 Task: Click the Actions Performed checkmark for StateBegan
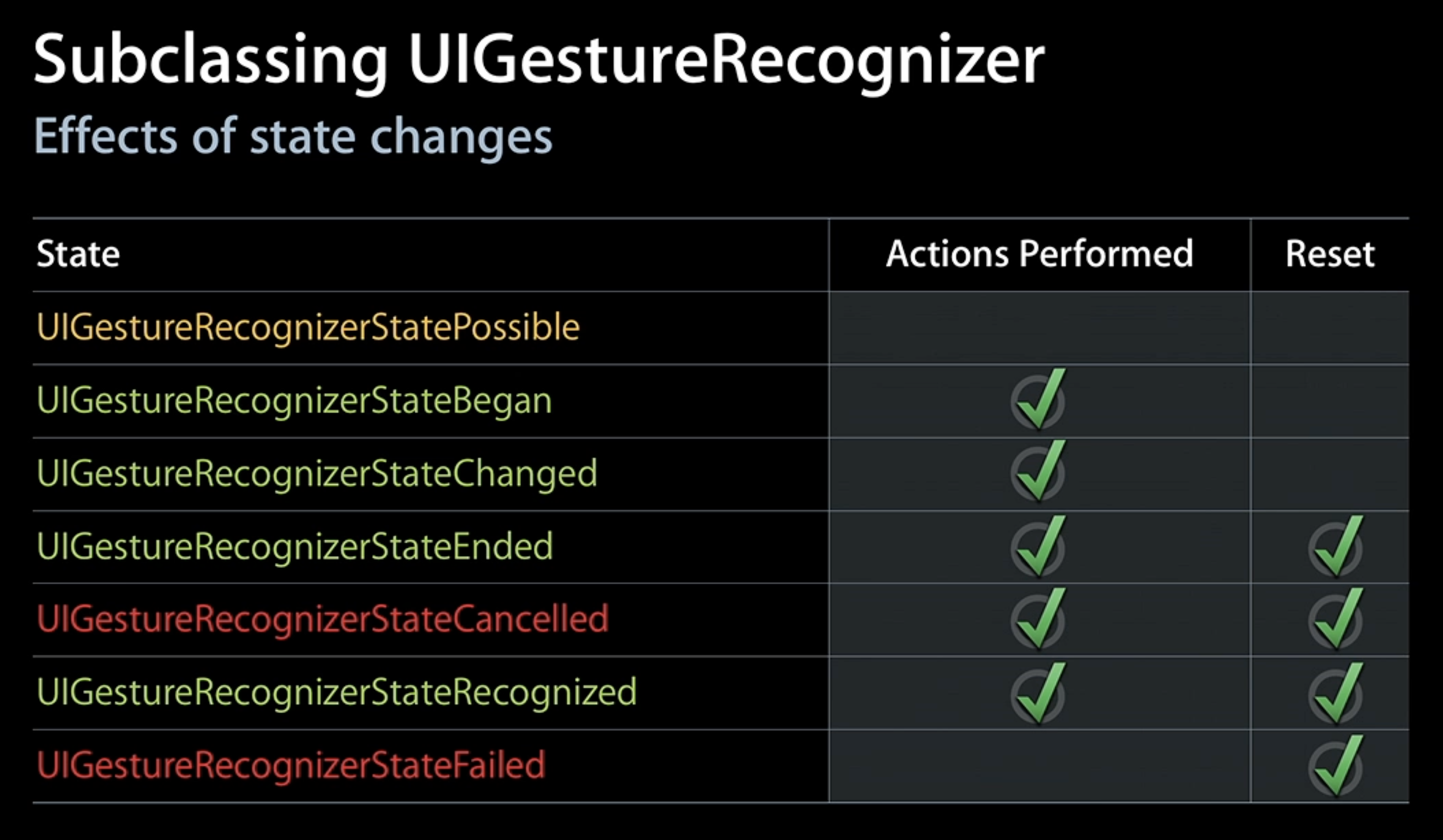pyautogui.click(x=1038, y=401)
